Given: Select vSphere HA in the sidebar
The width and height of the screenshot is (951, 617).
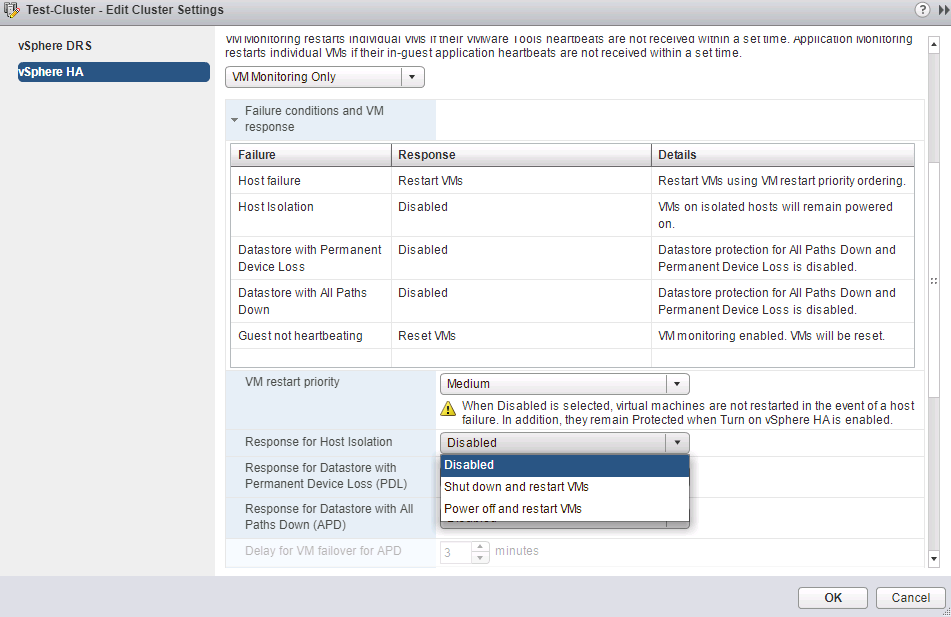Looking at the screenshot, I should tap(113, 72).
